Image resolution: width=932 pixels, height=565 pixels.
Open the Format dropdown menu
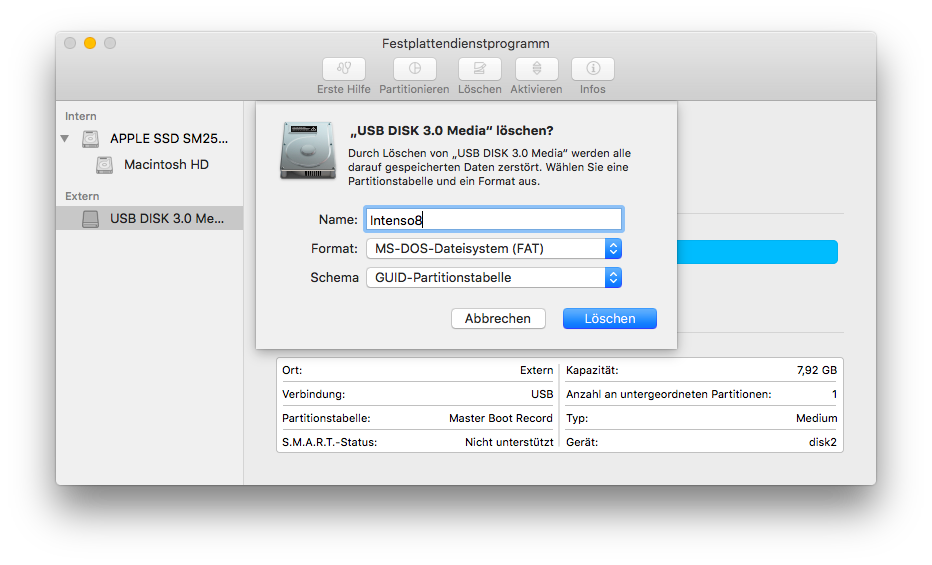tap(493, 248)
